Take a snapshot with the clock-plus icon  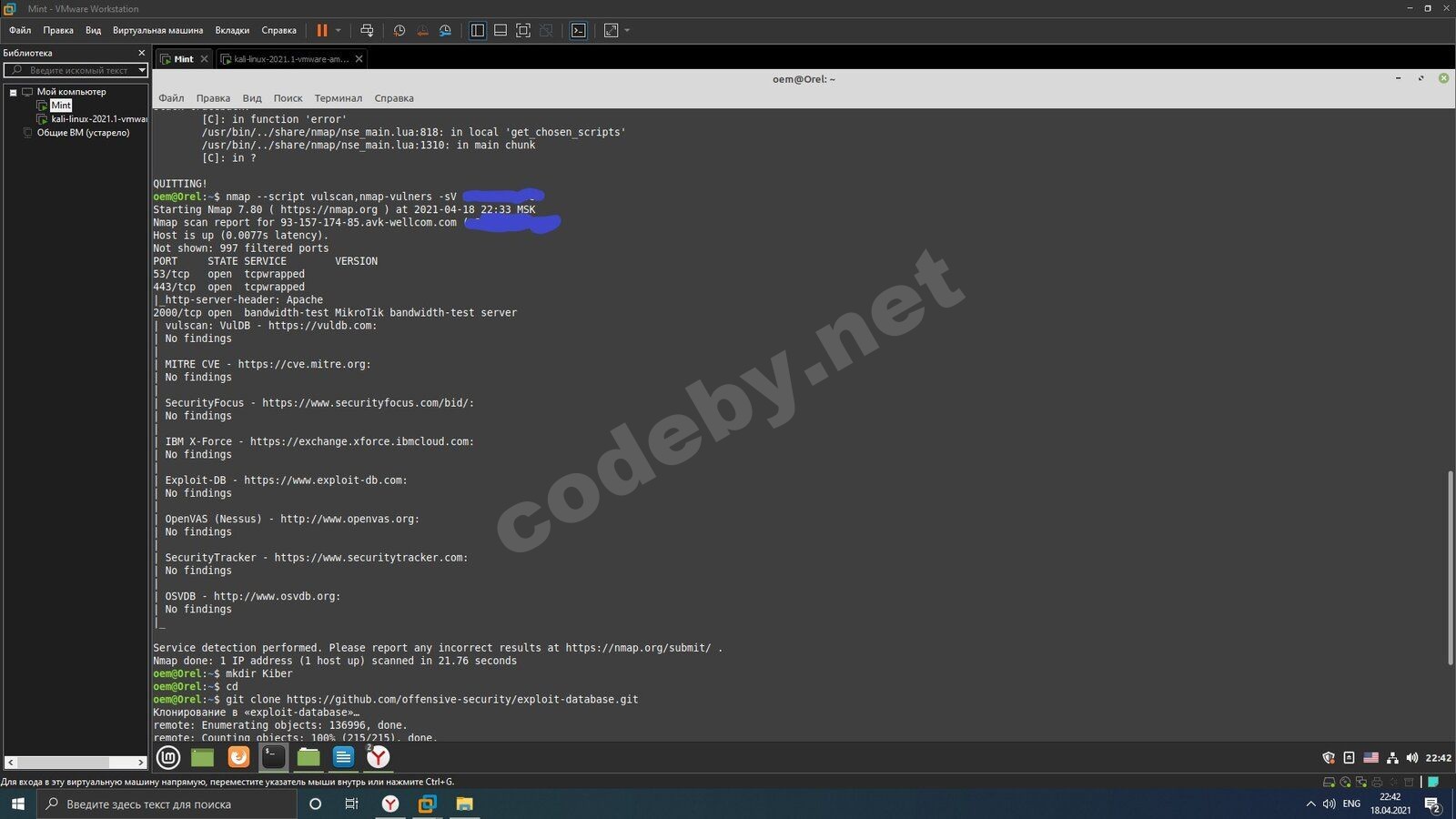click(x=399, y=30)
